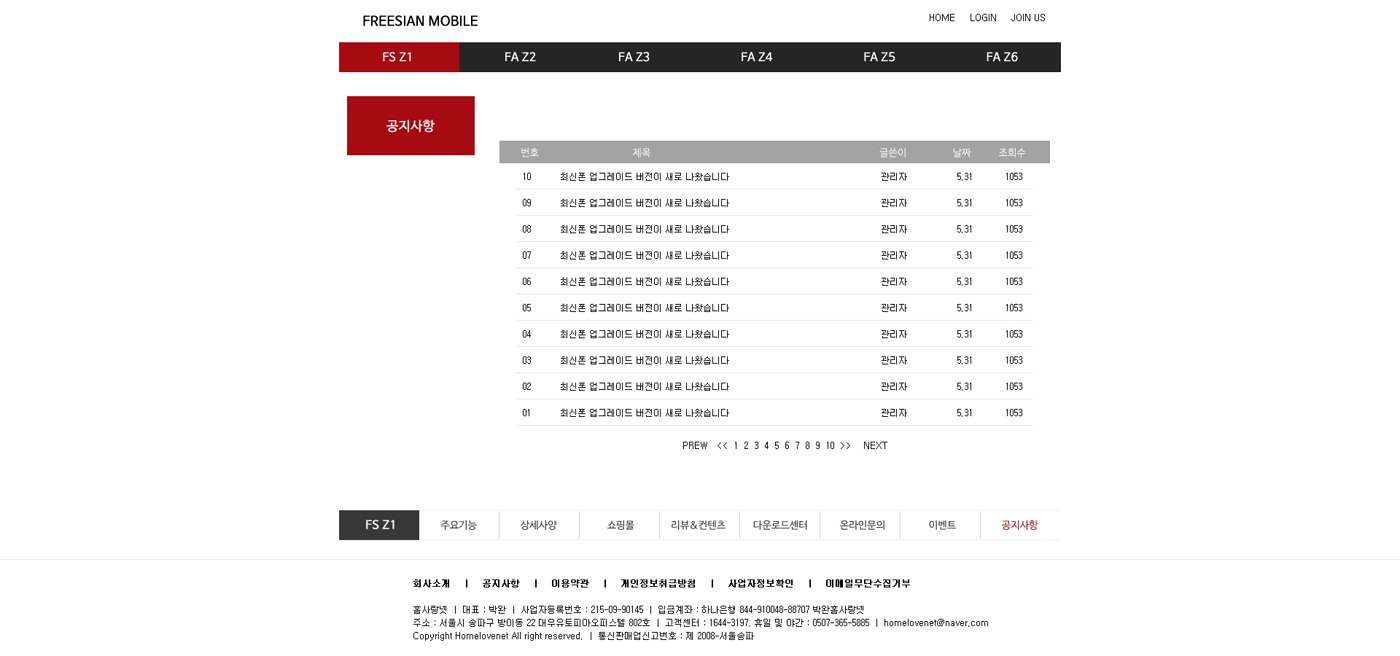
Task: Select the FA Z5 tab
Action: tap(879, 57)
